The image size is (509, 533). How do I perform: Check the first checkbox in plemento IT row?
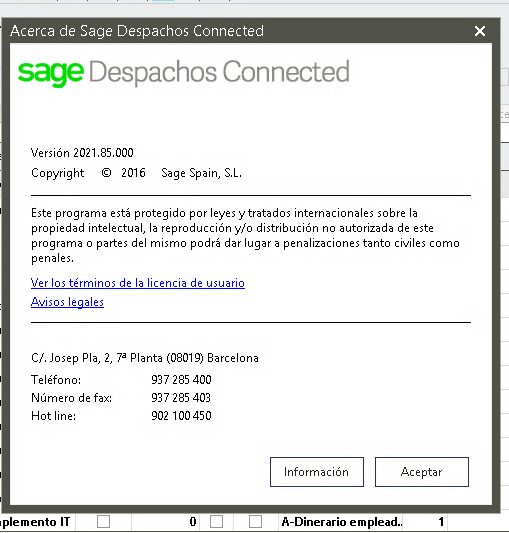[103, 521]
